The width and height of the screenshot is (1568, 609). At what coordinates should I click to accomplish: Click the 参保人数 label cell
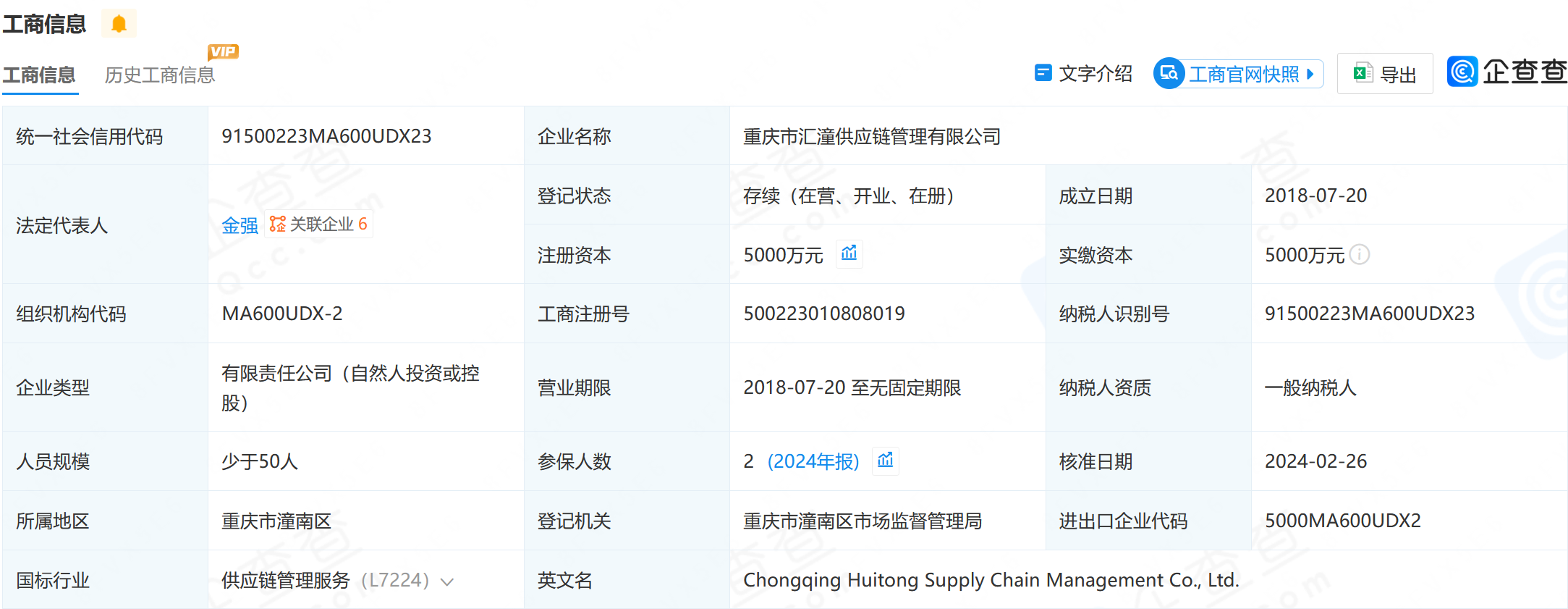tap(627, 461)
